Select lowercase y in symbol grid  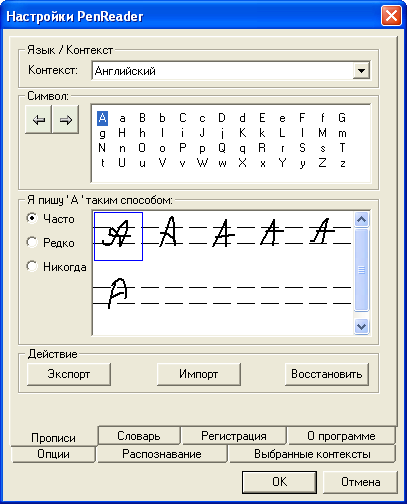pyautogui.click(x=302, y=164)
